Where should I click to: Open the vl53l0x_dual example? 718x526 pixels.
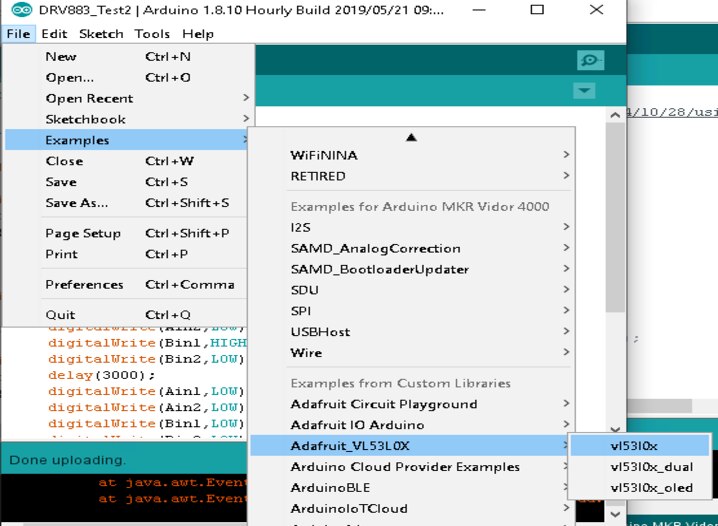pos(650,467)
